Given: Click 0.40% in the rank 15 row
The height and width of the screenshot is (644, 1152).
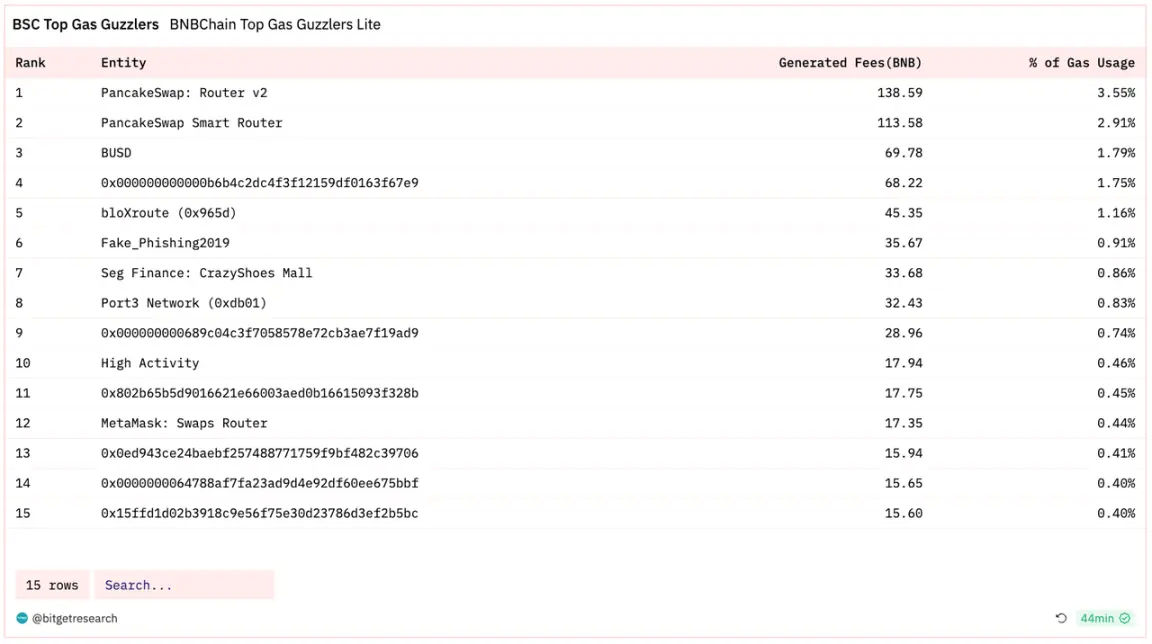Looking at the screenshot, I should click(1116, 514).
